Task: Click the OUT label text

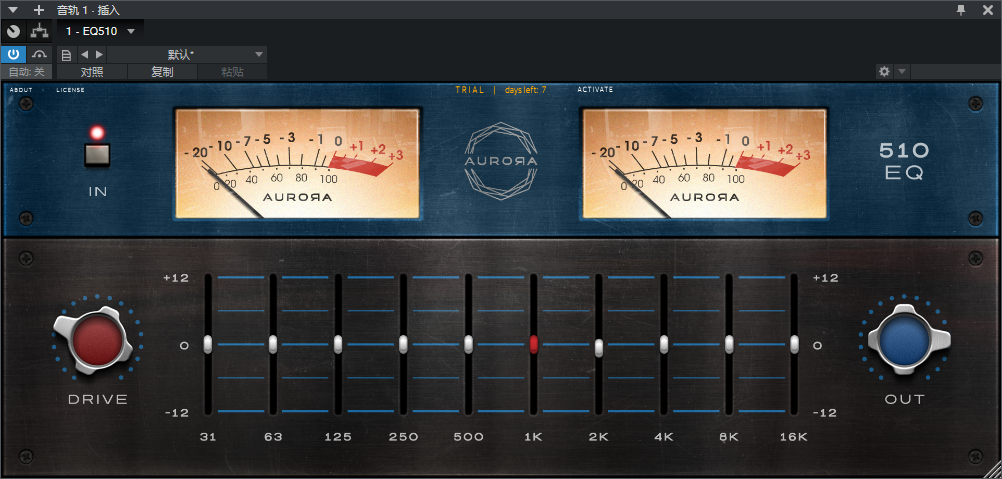Action: point(904,400)
